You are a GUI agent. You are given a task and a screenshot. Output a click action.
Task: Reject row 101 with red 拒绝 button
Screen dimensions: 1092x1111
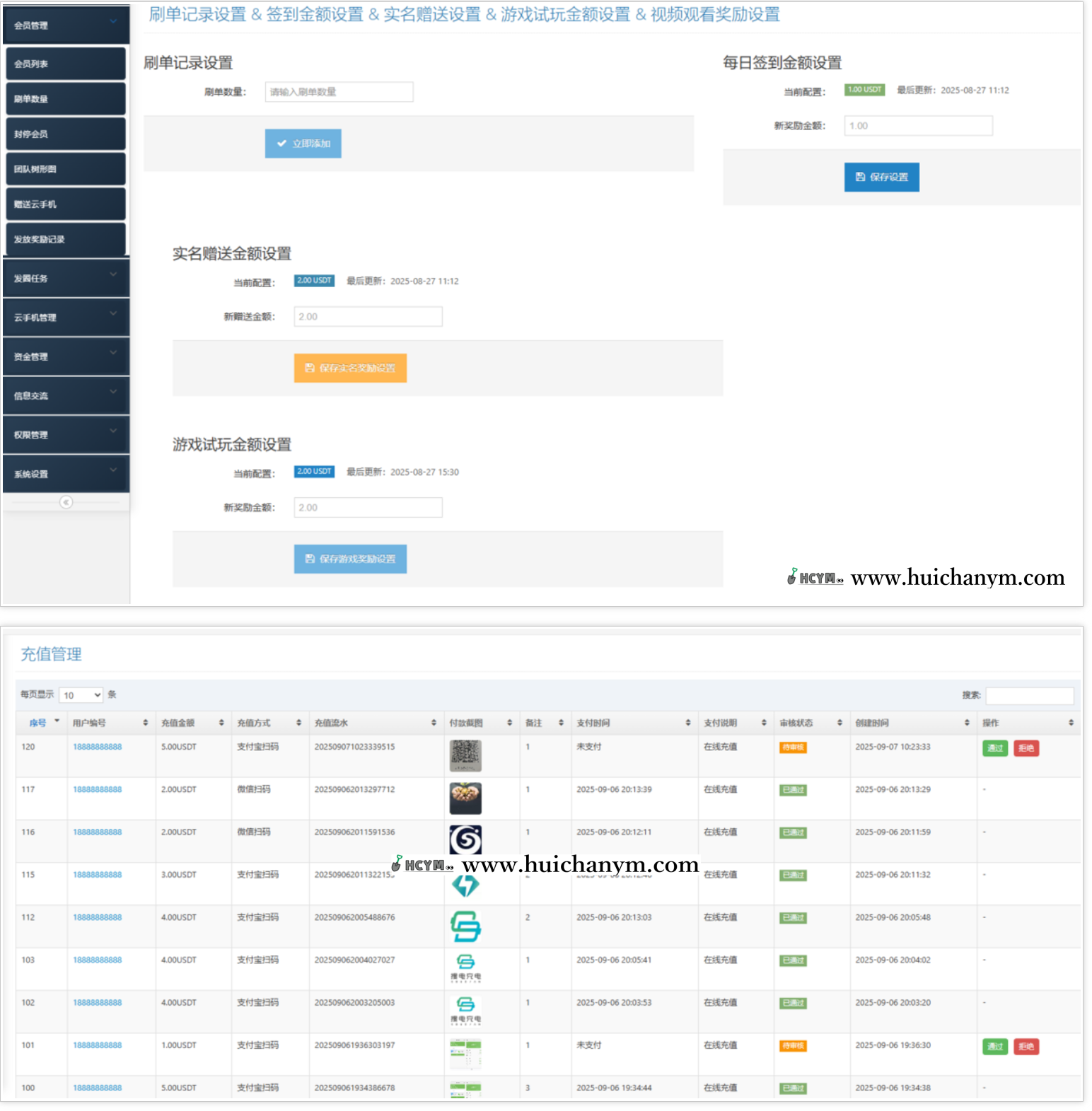(x=1026, y=1047)
